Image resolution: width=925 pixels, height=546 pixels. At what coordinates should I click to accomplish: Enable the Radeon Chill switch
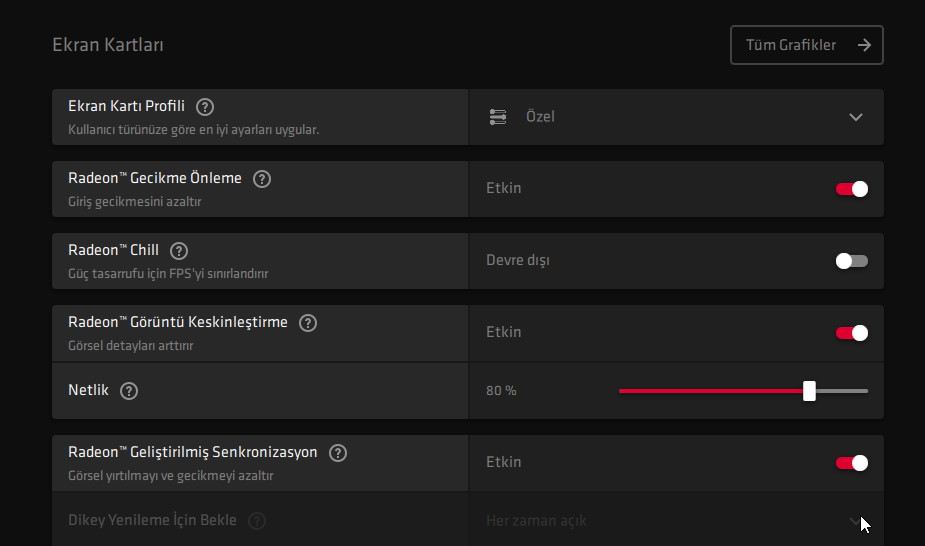tap(852, 261)
